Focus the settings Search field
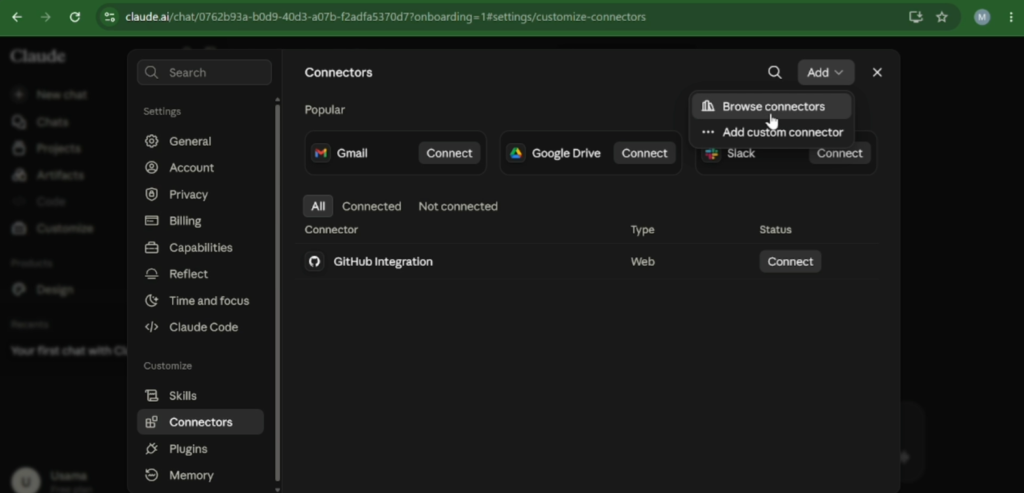The height and width of the screenshot is (493, 1024). [x=204, y=72]
